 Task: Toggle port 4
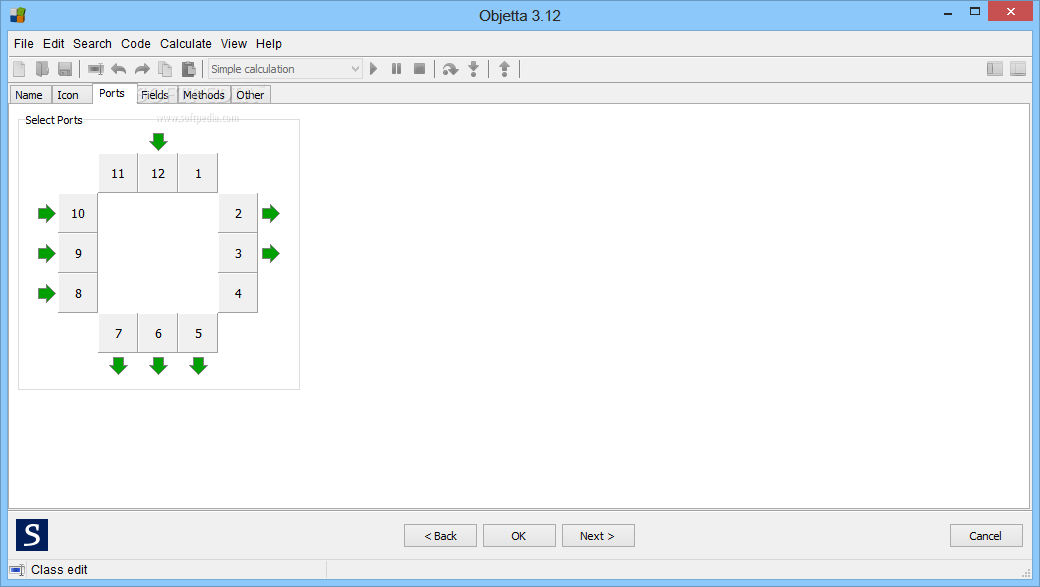pos(238,293)
